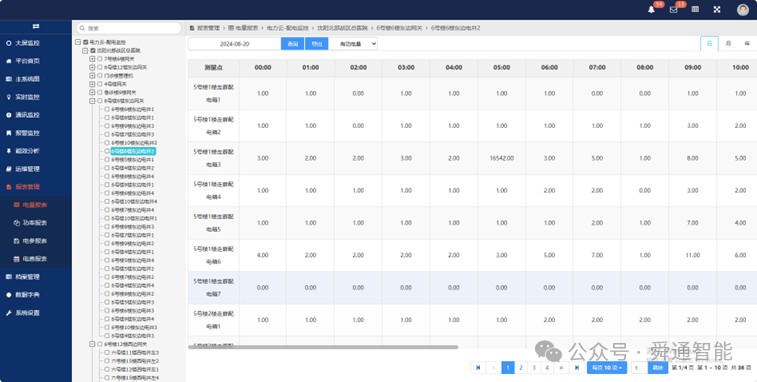Go to next page arrow
Image resolution: width=757 pixels, height=382 pixels.
561,368
